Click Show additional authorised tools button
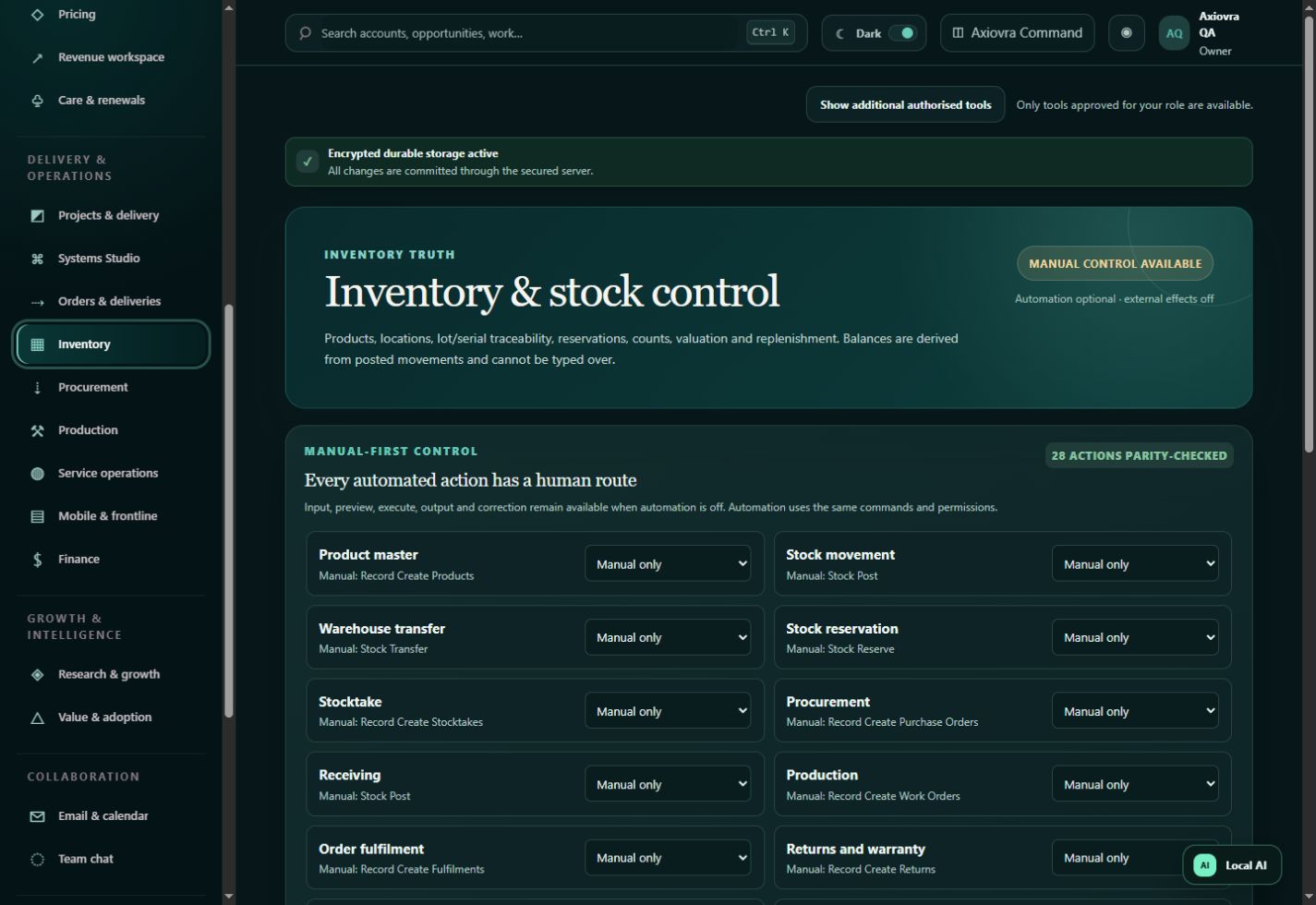The height and width of the screenshot is (905, 1316). (x=905, y=104)
